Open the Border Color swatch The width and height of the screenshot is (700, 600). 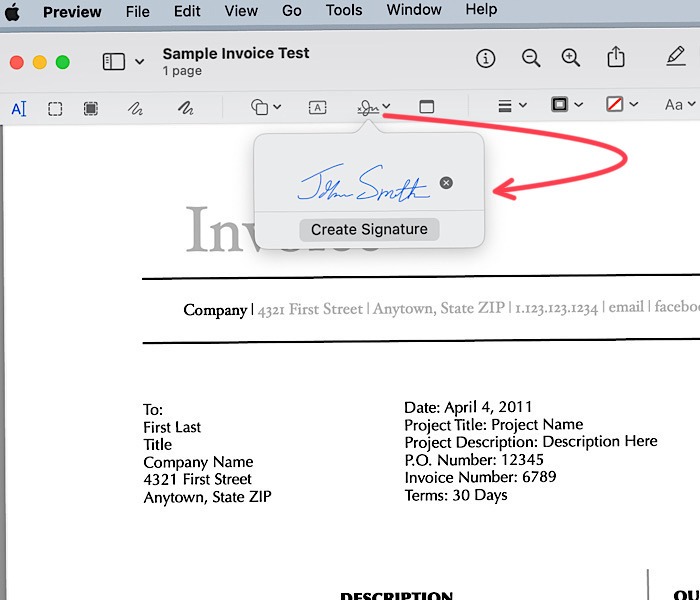[x=566, y=106]
